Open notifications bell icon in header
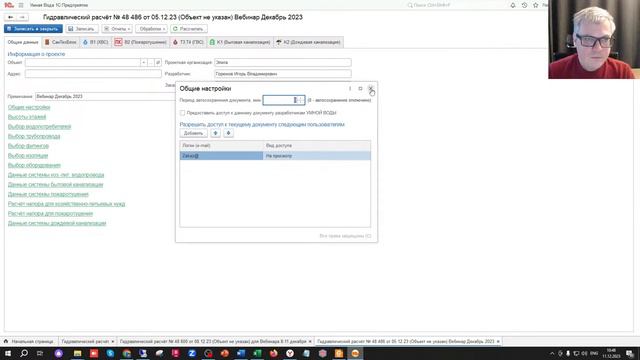This screenshot has width=640, height=360. click(513, 5)
